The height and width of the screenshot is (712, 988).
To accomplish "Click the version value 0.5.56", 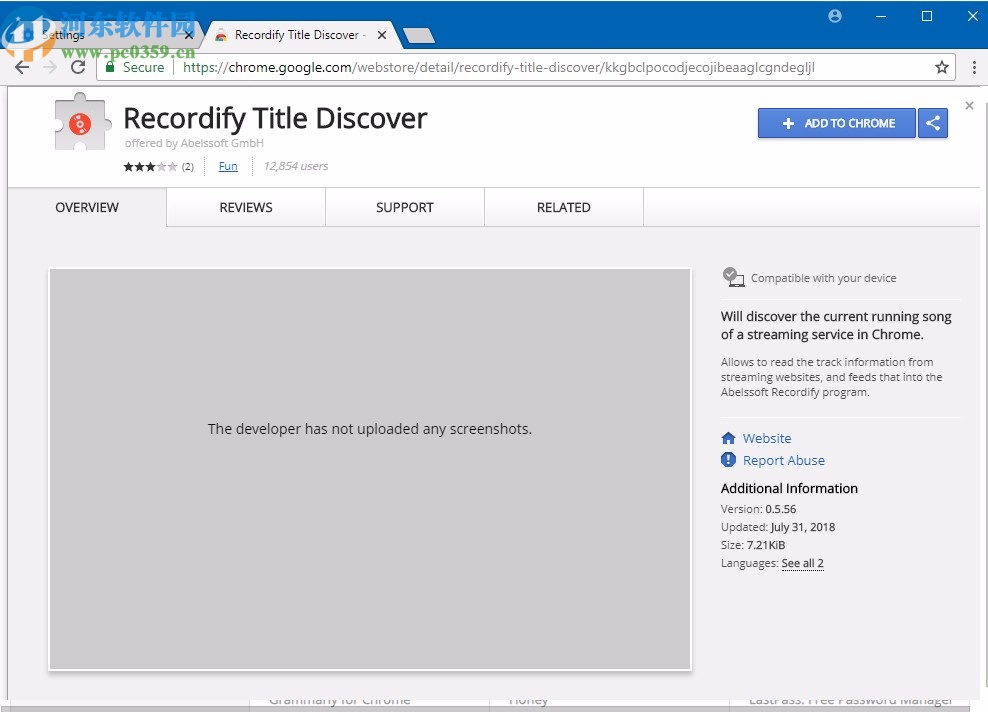I will coord(781,509).
